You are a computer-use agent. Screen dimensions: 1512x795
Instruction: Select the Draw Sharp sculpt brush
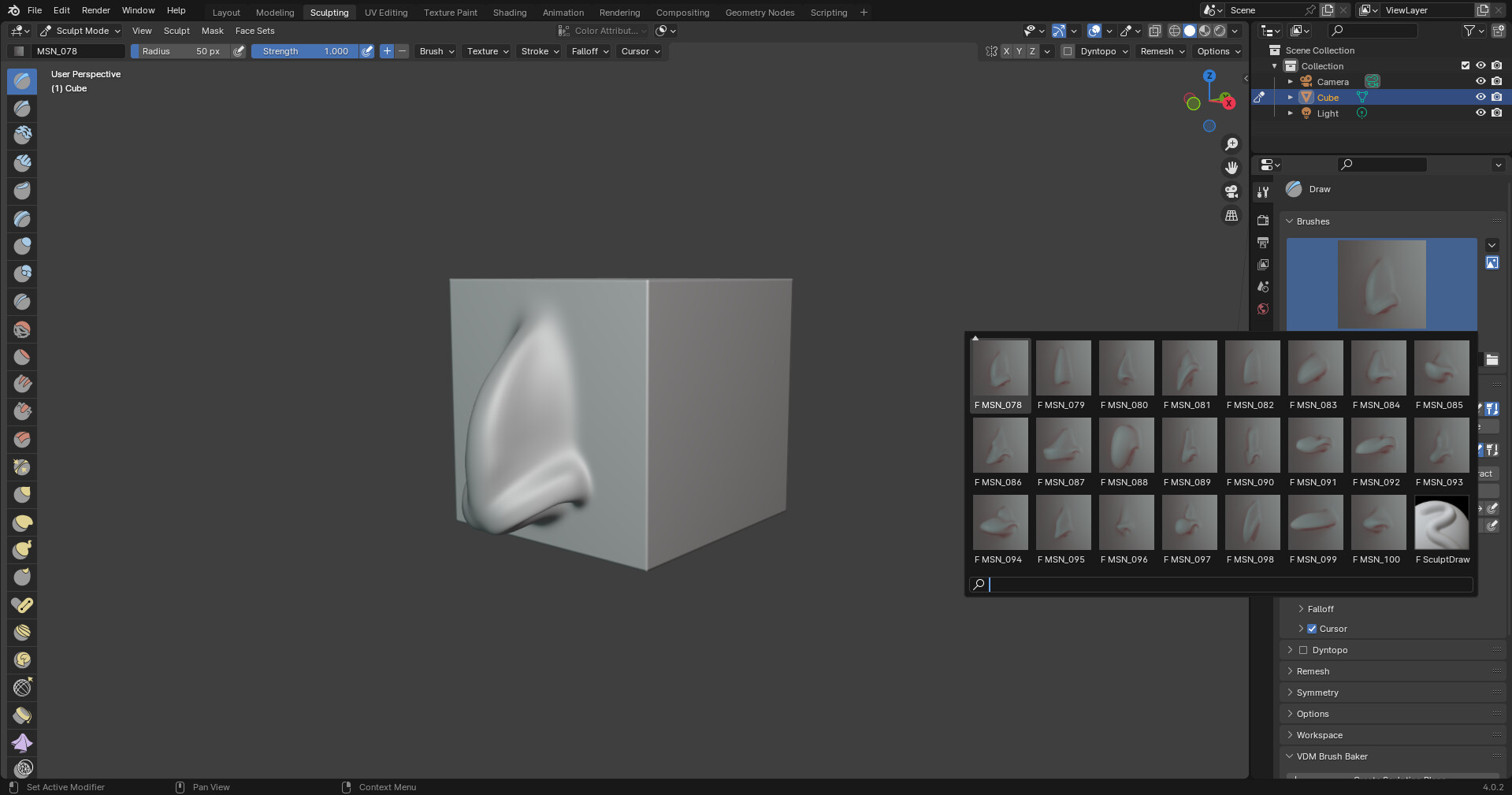[x=21, y=109]
